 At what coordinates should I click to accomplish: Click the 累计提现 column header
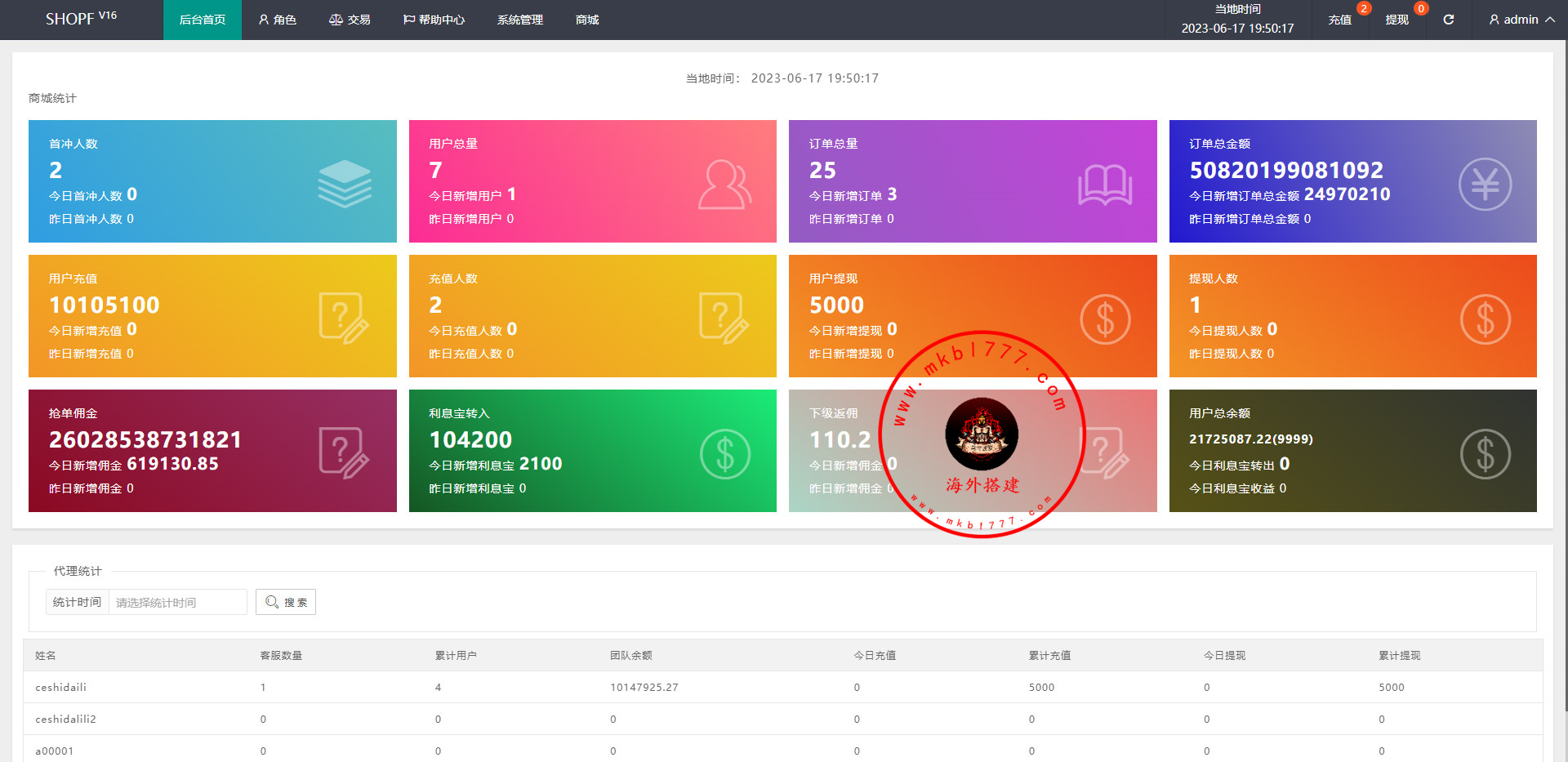pos(1400,655)
